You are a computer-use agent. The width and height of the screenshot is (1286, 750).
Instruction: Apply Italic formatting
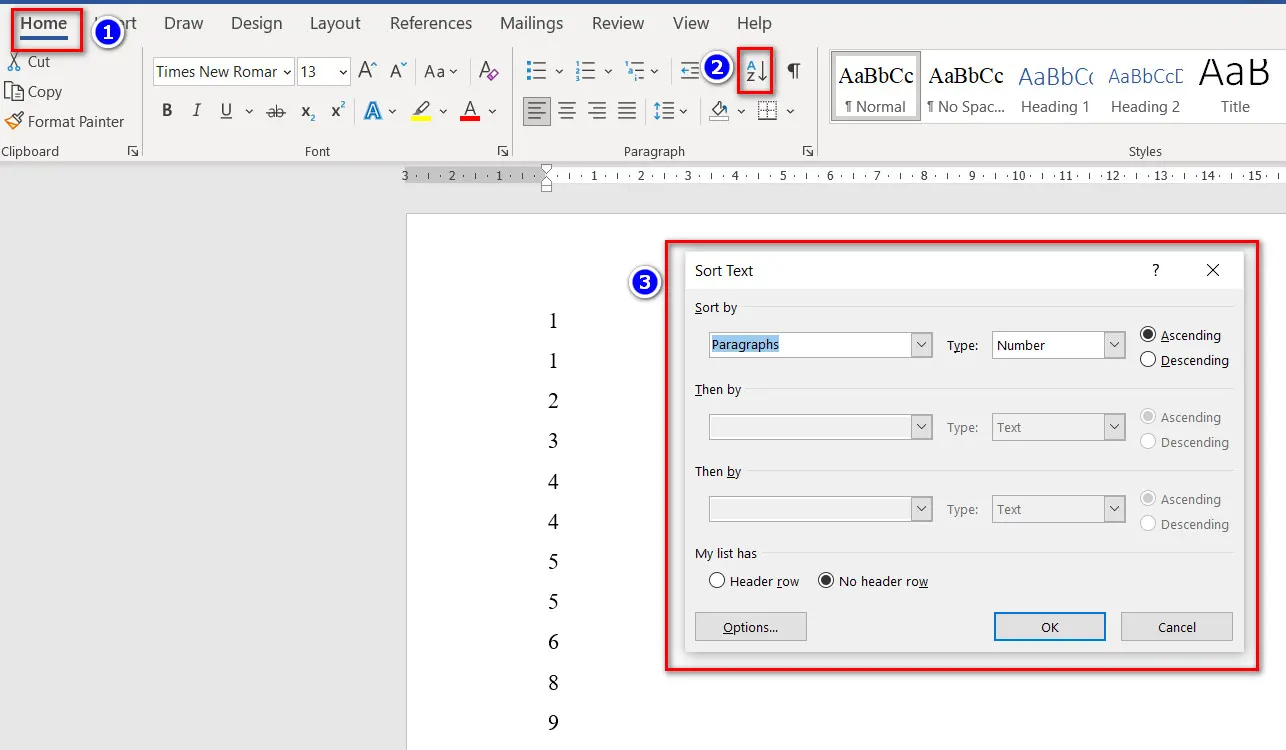click(x=196, y=111)
